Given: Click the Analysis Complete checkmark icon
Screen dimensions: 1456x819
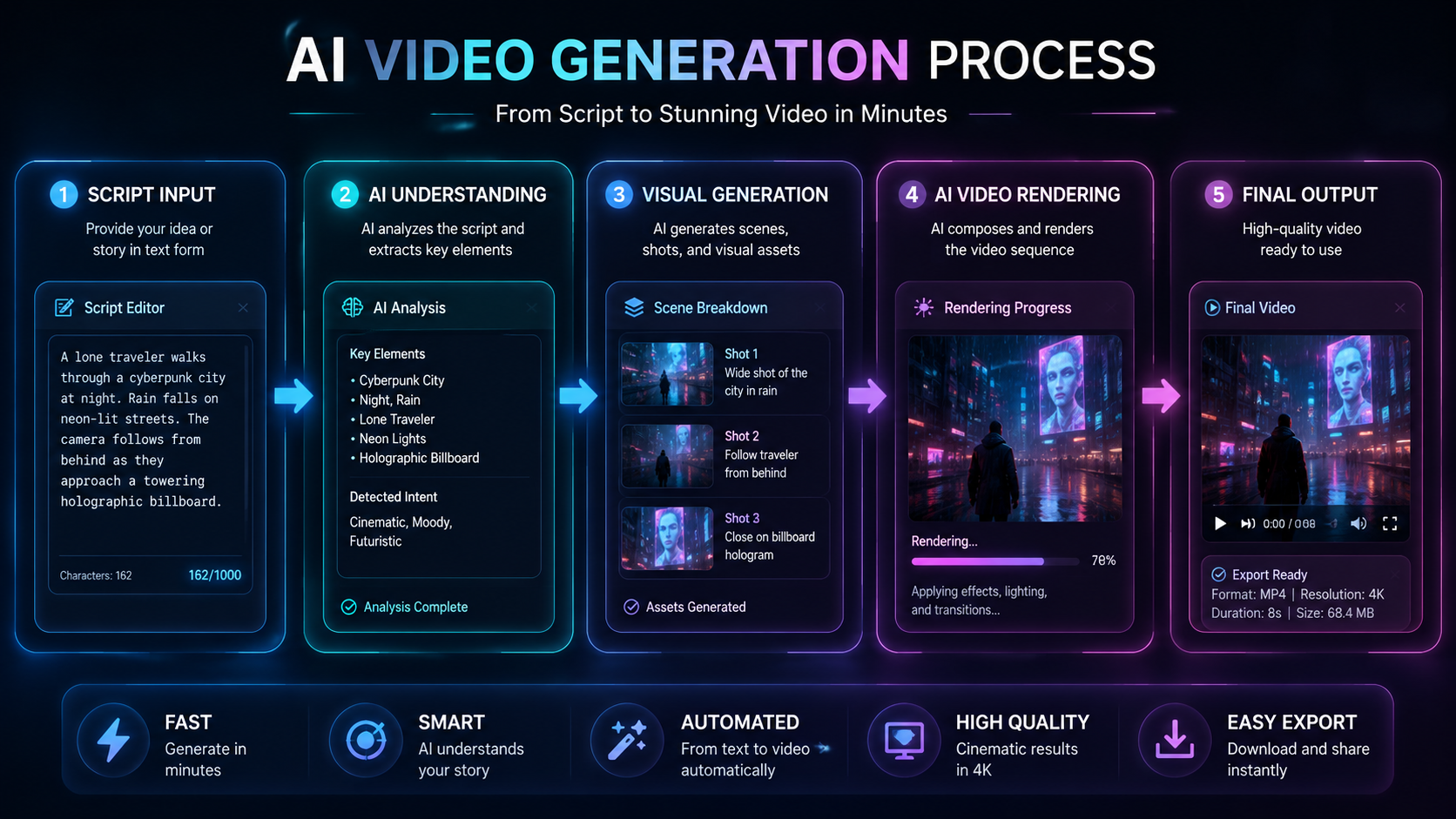Looking at the screenshot, I should pyautogui.click(x=348, y=607).
